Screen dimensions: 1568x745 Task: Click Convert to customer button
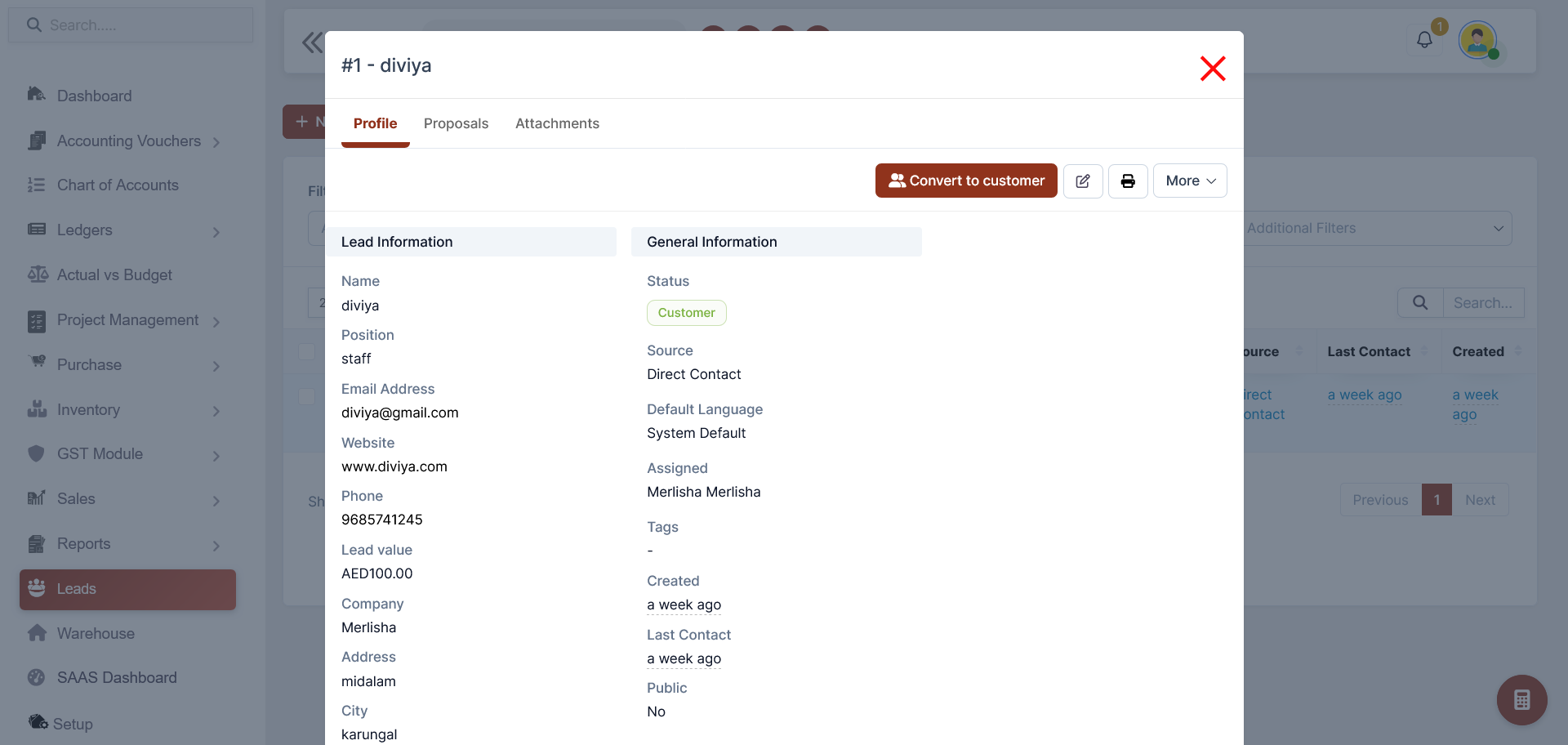coord(966,181)
